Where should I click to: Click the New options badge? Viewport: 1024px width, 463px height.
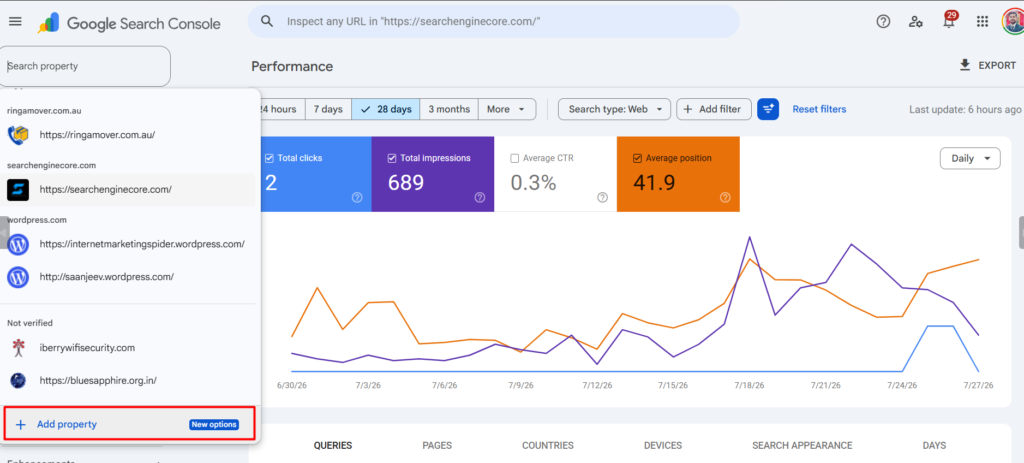click(x=214, y=424)
